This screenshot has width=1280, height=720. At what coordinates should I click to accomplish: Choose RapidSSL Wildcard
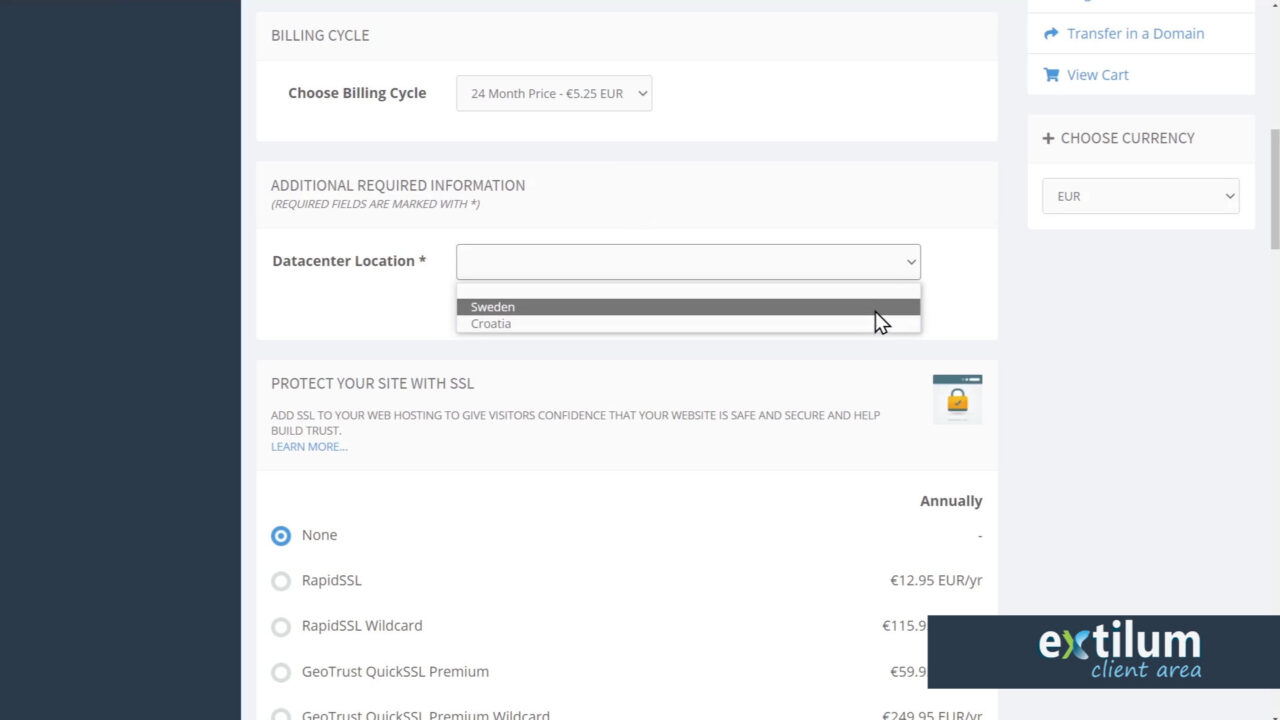pyautogui.click(x=281, y=627)
